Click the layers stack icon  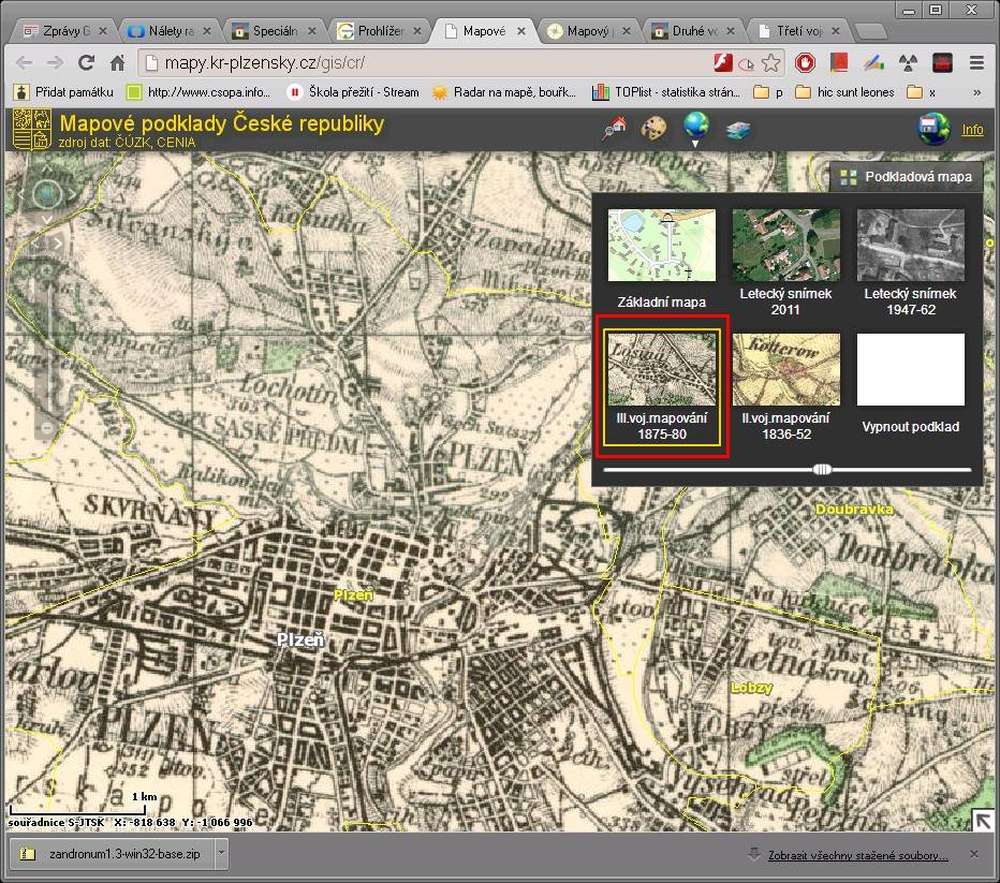point(739,130)
